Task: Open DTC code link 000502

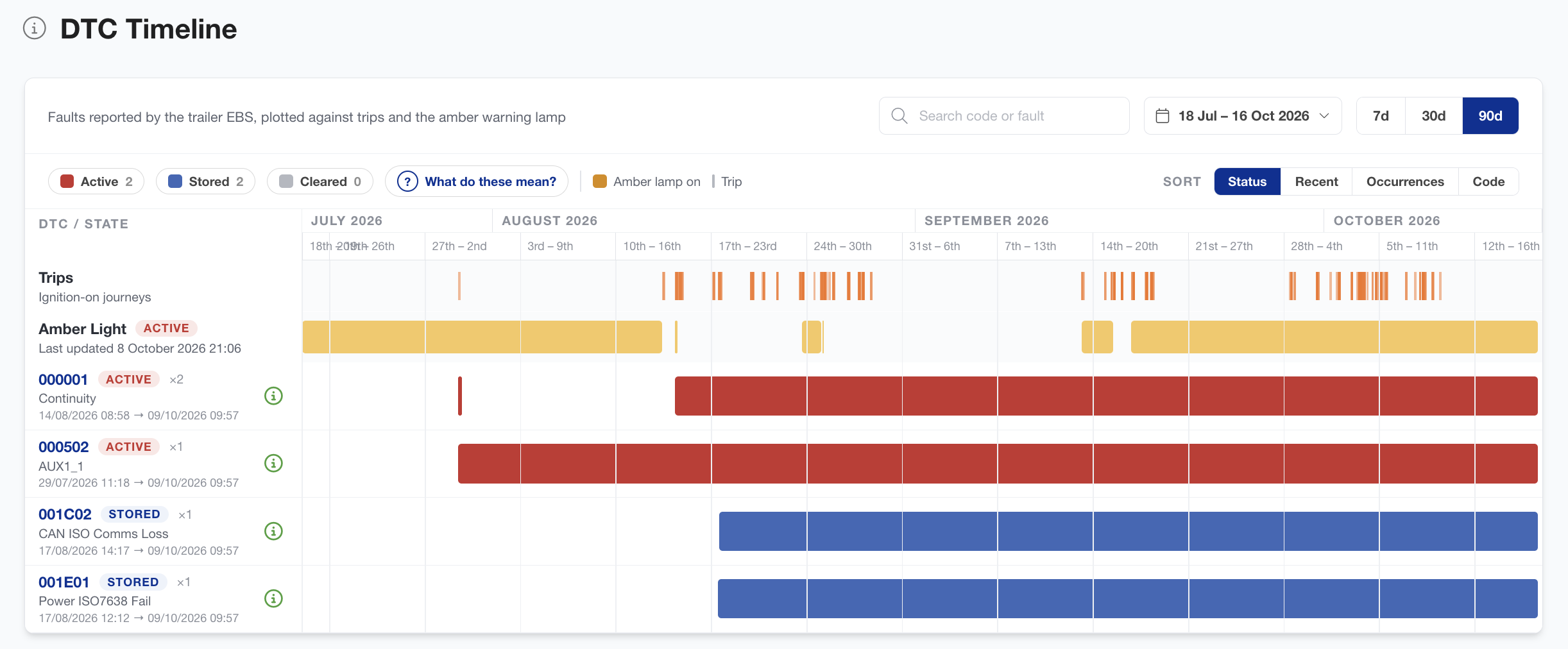Action: click(64, 447)
